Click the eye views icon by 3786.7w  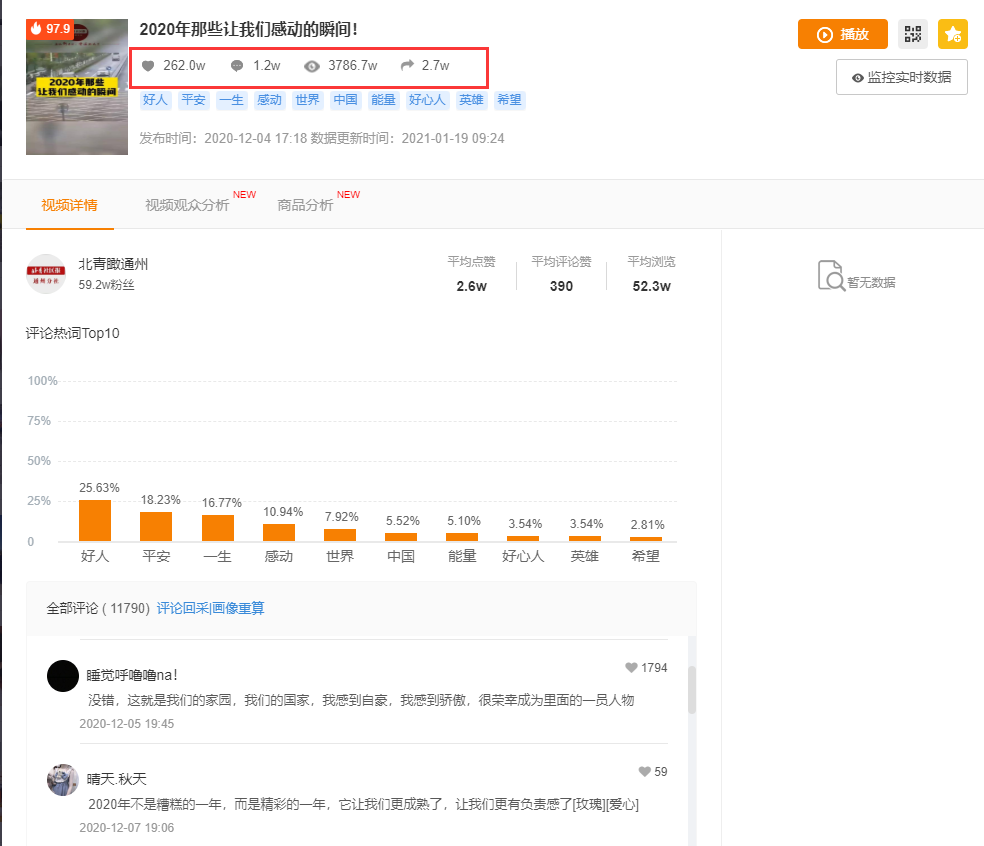(x=312, y=66)
